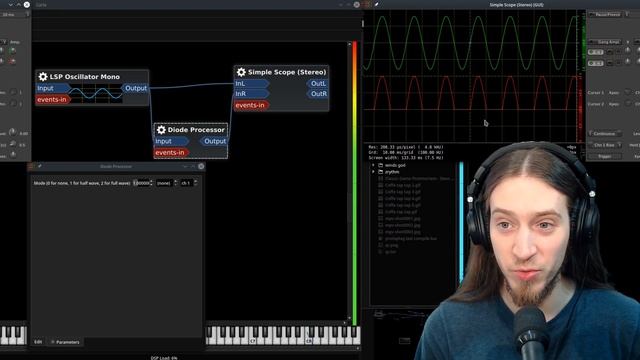Click the Pause/Freeze button in scope
This screenshot has height=360, width=640.
(605, 15)
